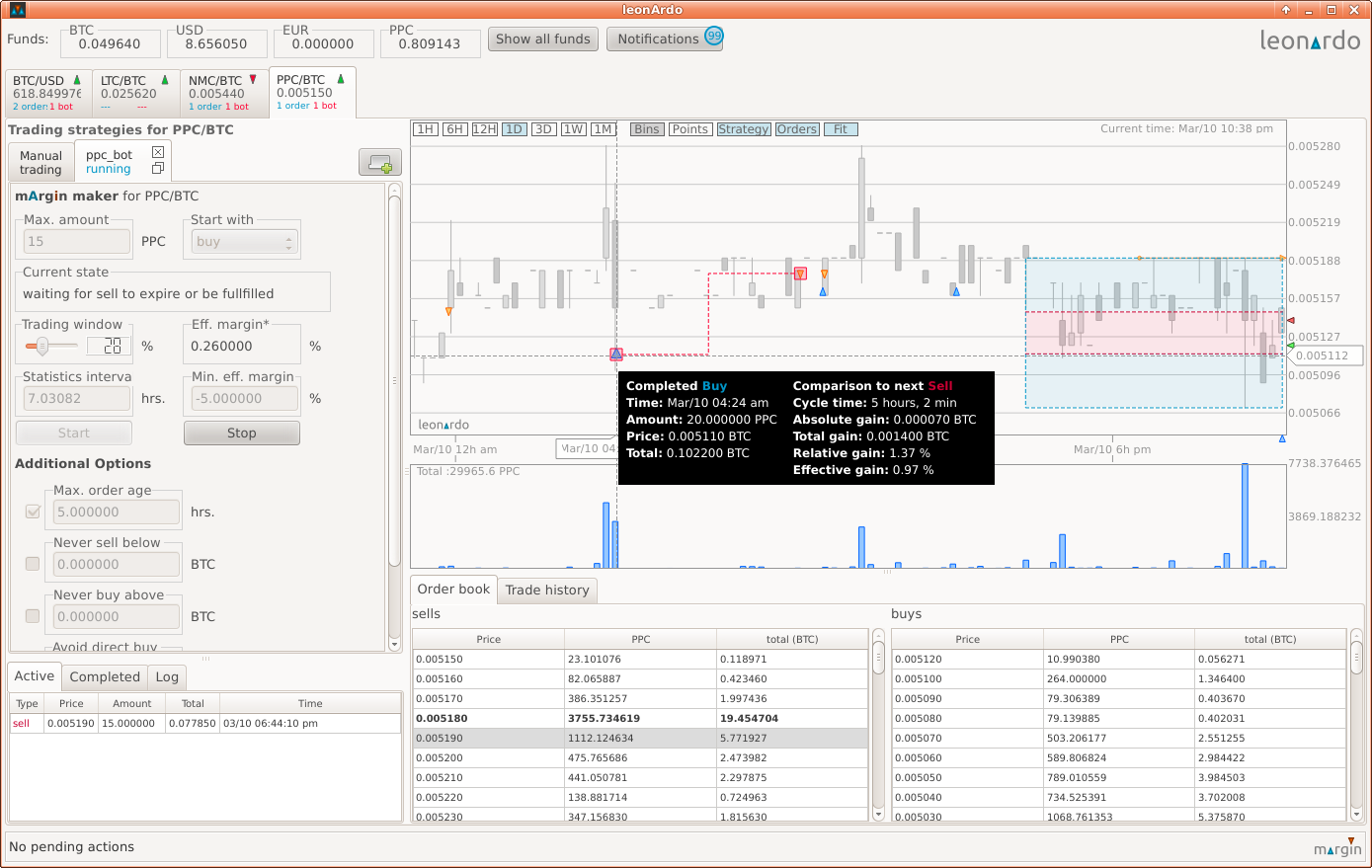Screen dimensions: 1372x868
Task: Detach the ppc_bot tab into a window
Action: 157,169
